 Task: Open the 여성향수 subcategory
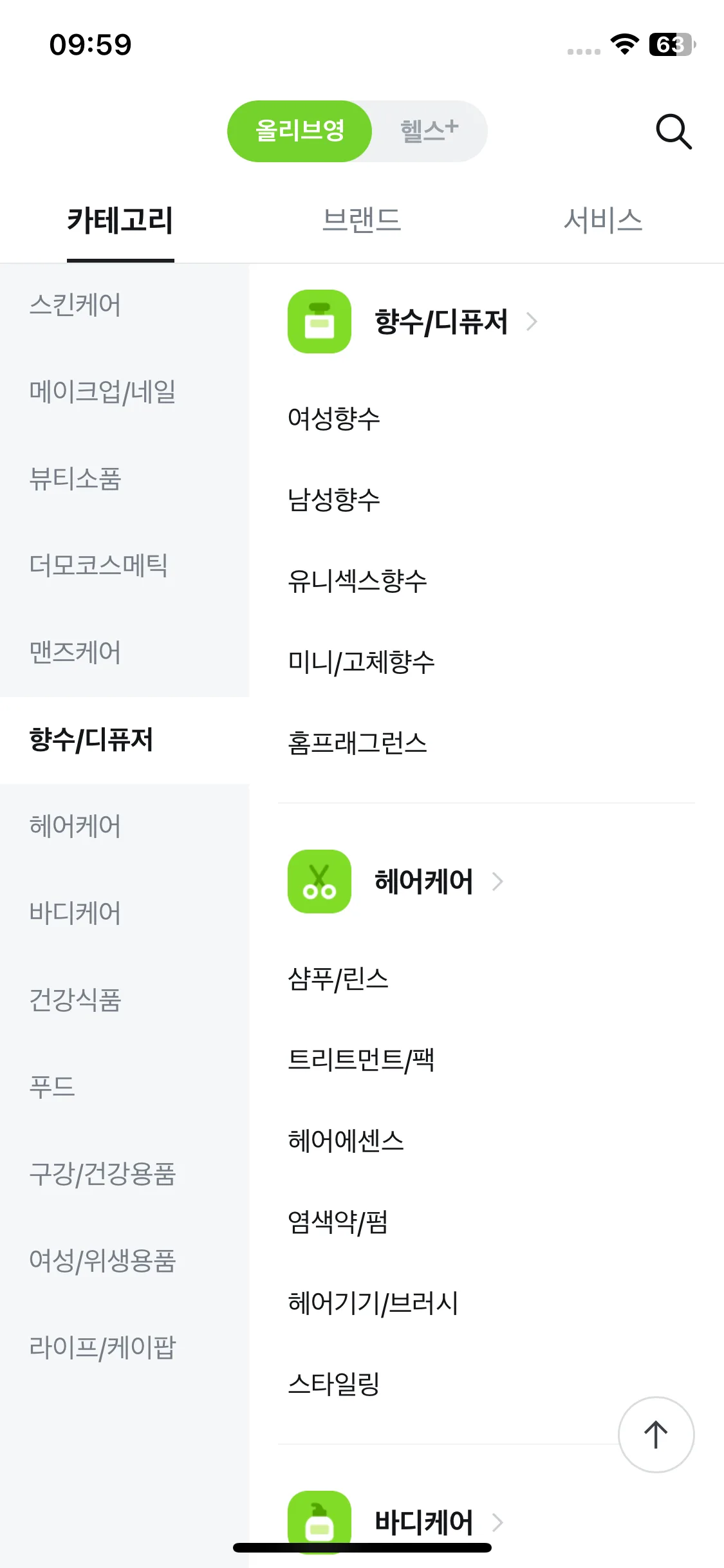(334, 418)
